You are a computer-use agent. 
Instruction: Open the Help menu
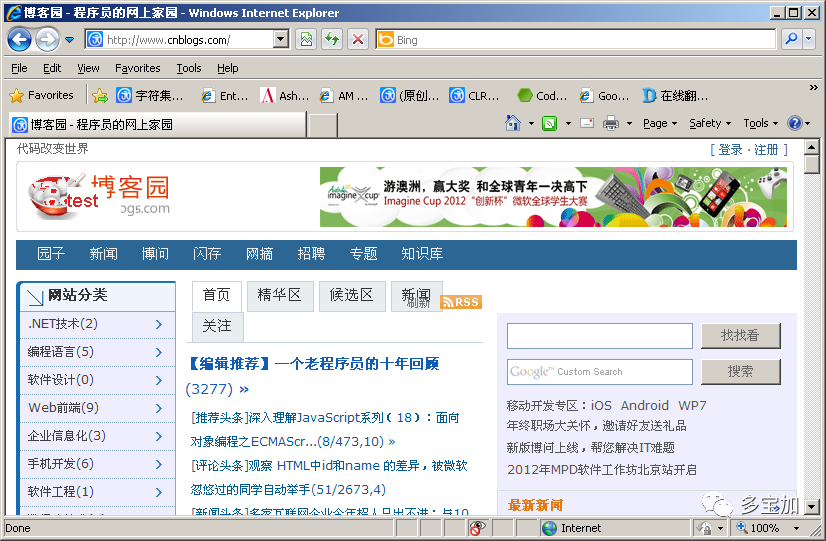click(228, 68)
